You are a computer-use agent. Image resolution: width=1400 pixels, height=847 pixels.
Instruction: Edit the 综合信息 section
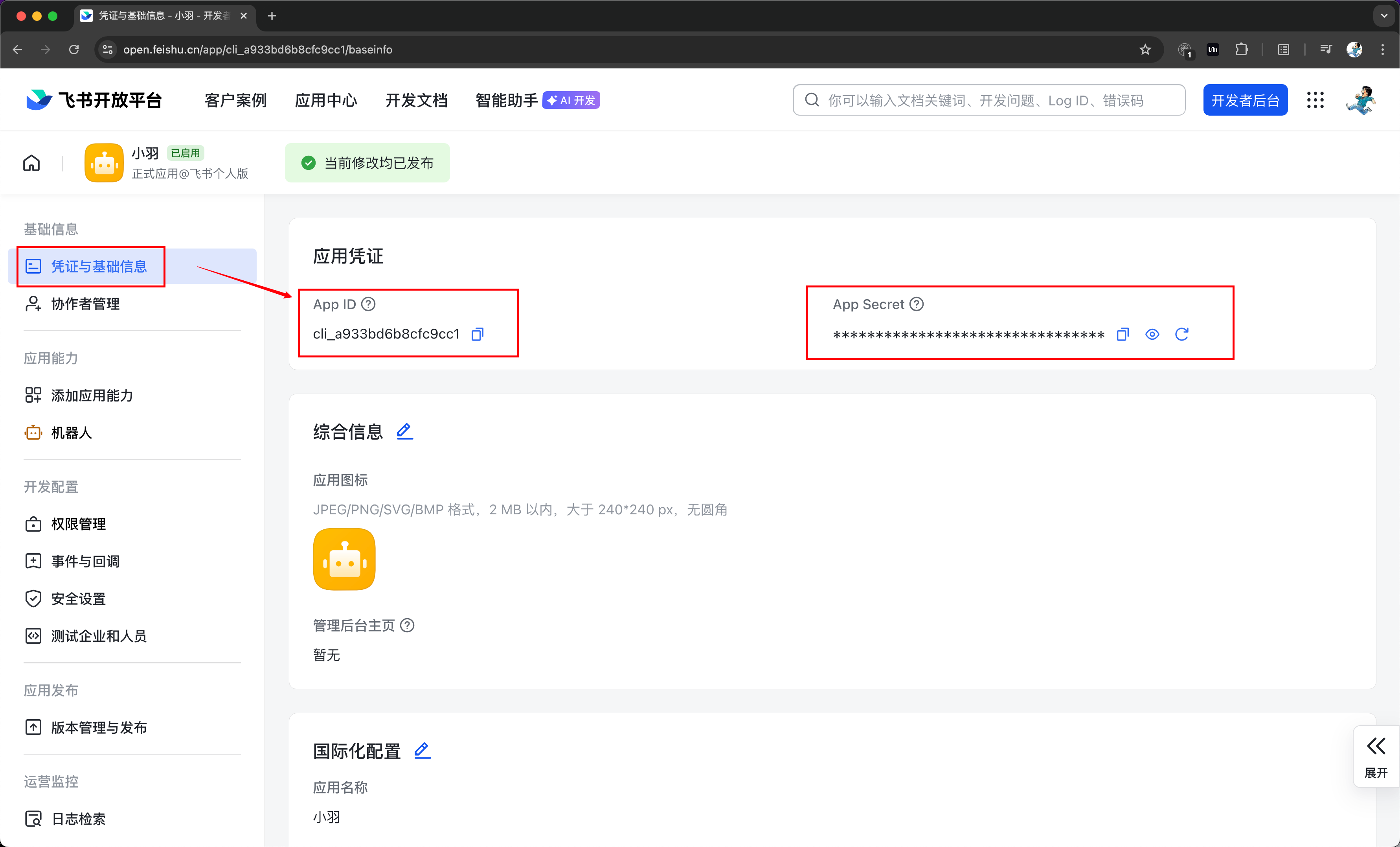click(x=404, y=431)
